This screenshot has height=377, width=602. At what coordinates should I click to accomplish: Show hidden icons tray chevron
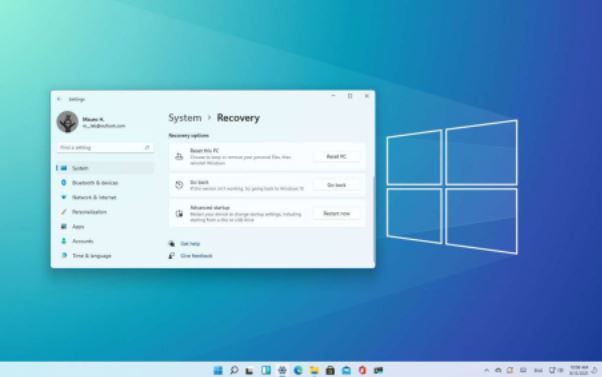pyautogui.click(x=486, y=370)
